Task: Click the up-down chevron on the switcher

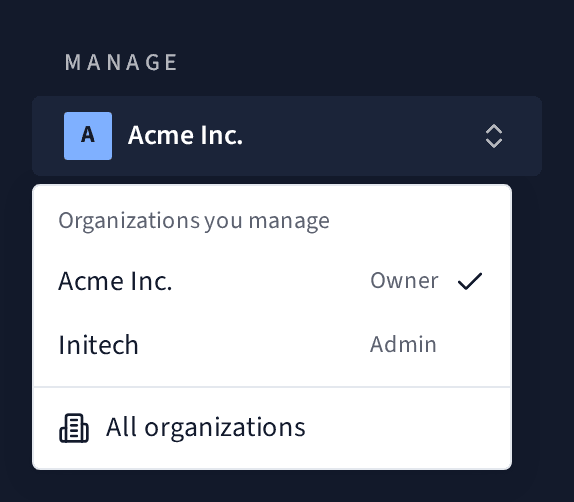Action: 493,136
